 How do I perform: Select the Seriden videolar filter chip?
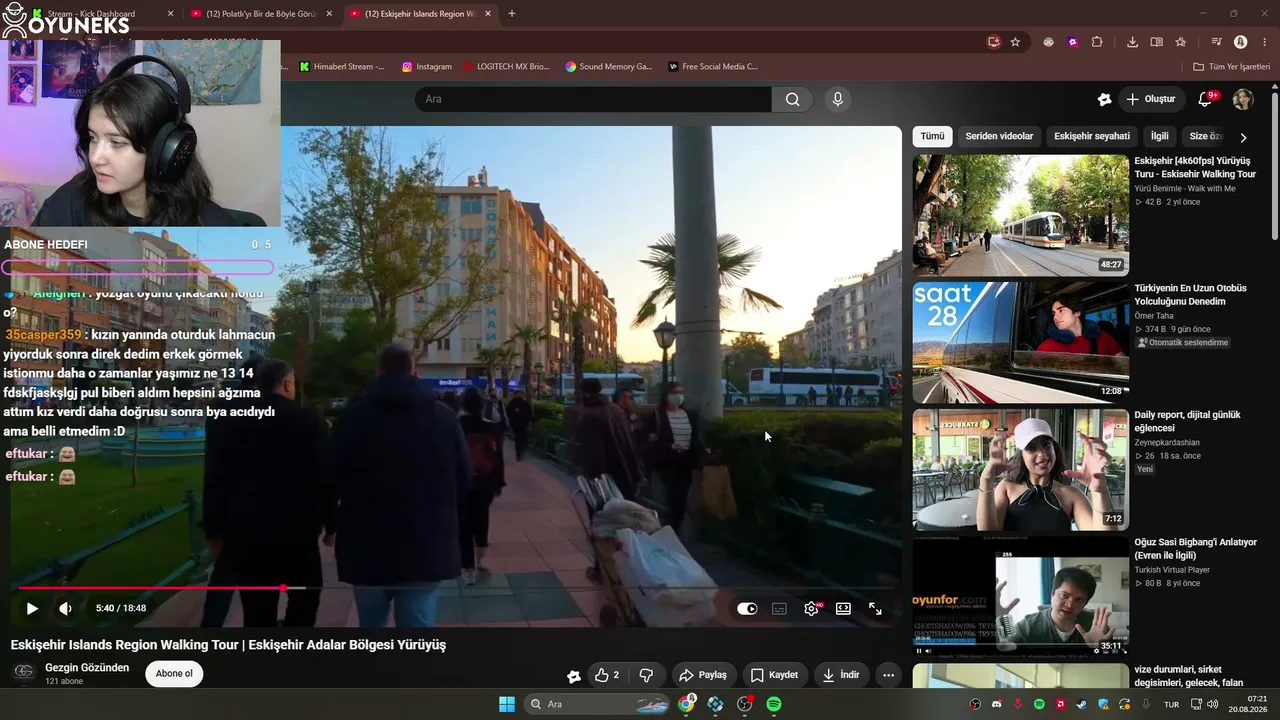point(999,136)
